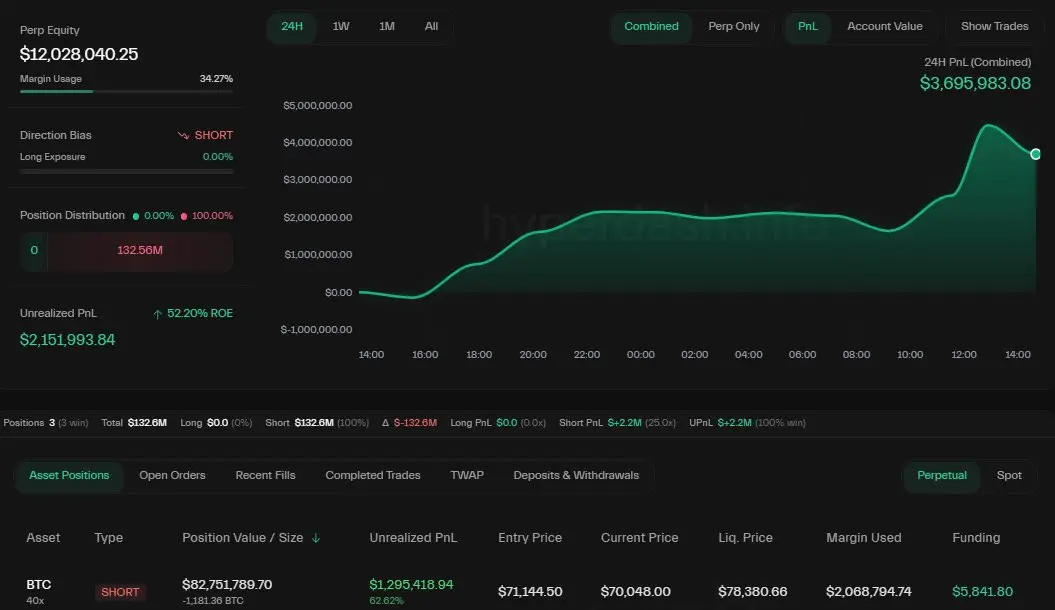Click the green 0 long distribution segment
This screenshot has width=1055, height=610.
coord(34,251)
